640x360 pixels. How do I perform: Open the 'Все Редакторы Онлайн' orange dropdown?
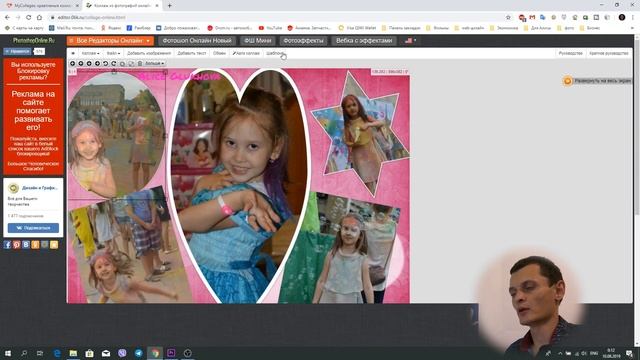click(110, 40)
